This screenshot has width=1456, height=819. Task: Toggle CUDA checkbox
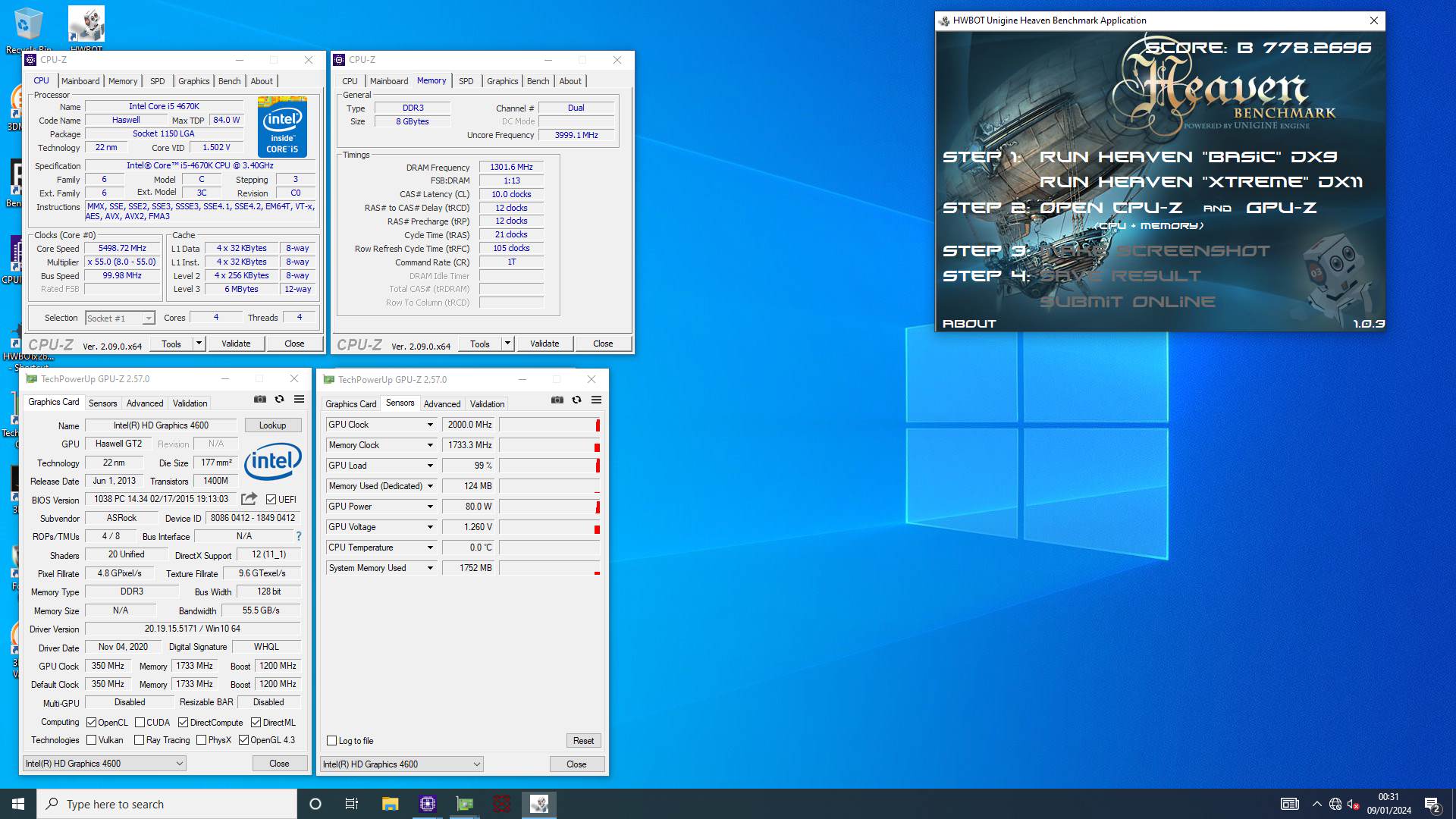[140, 723]
